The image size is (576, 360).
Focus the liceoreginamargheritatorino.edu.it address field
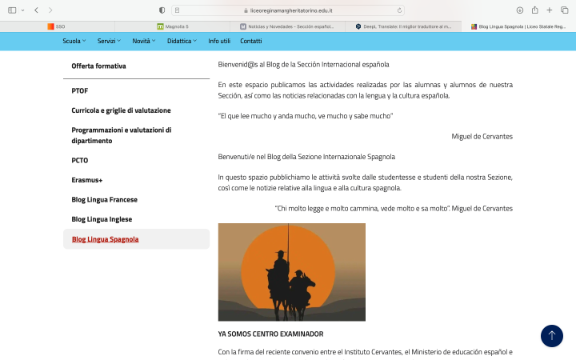[x=288, y=10]
